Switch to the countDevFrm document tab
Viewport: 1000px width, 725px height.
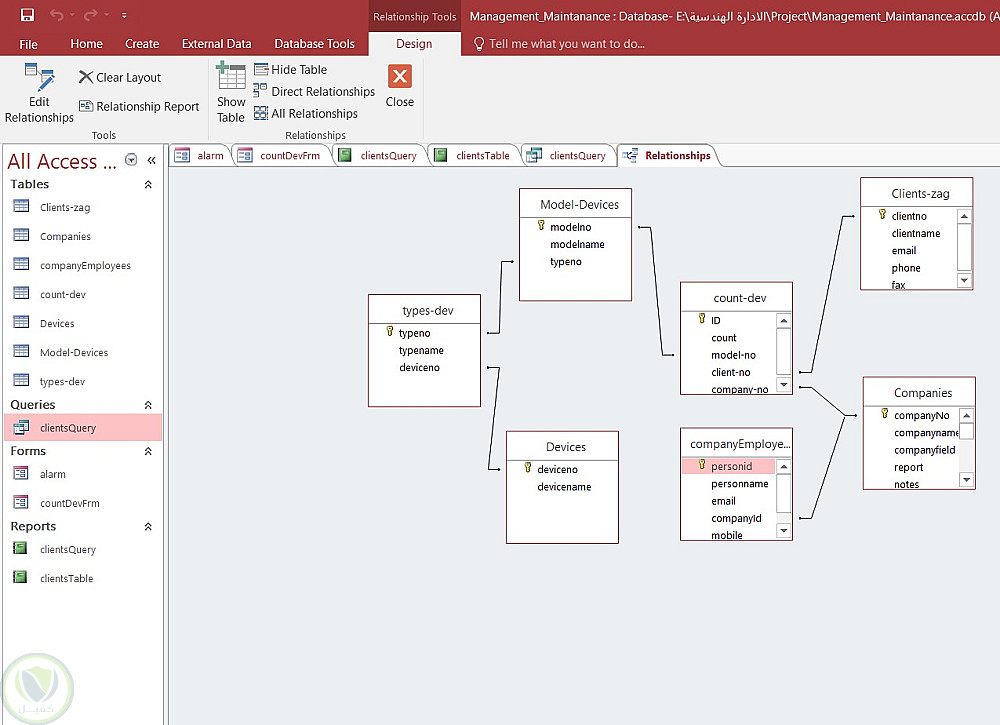coord(281,156)
